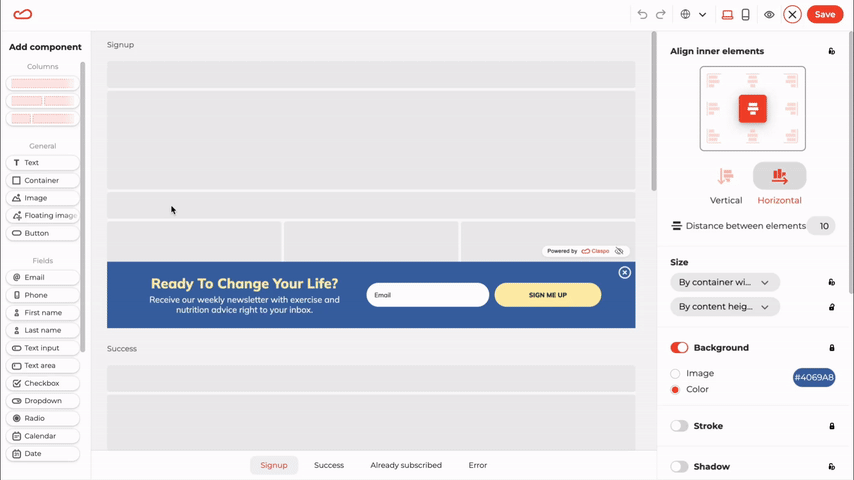Click the lock icon beside Stroke
Viewport: 854px width, 480px height.
pyautogui.click(x=832, y=426)
